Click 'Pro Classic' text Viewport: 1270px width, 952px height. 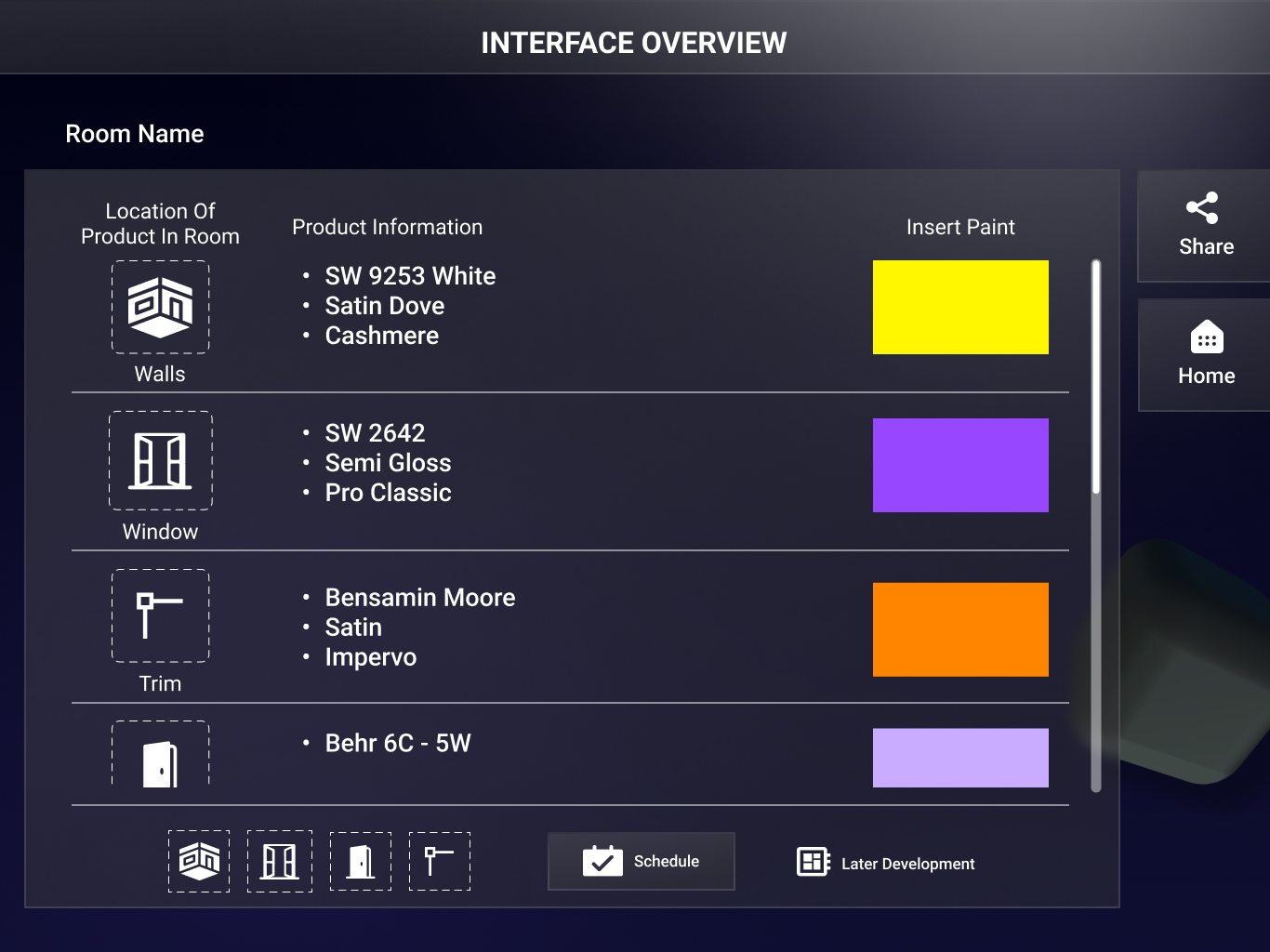pyautogui.click(x=389, y=493)
